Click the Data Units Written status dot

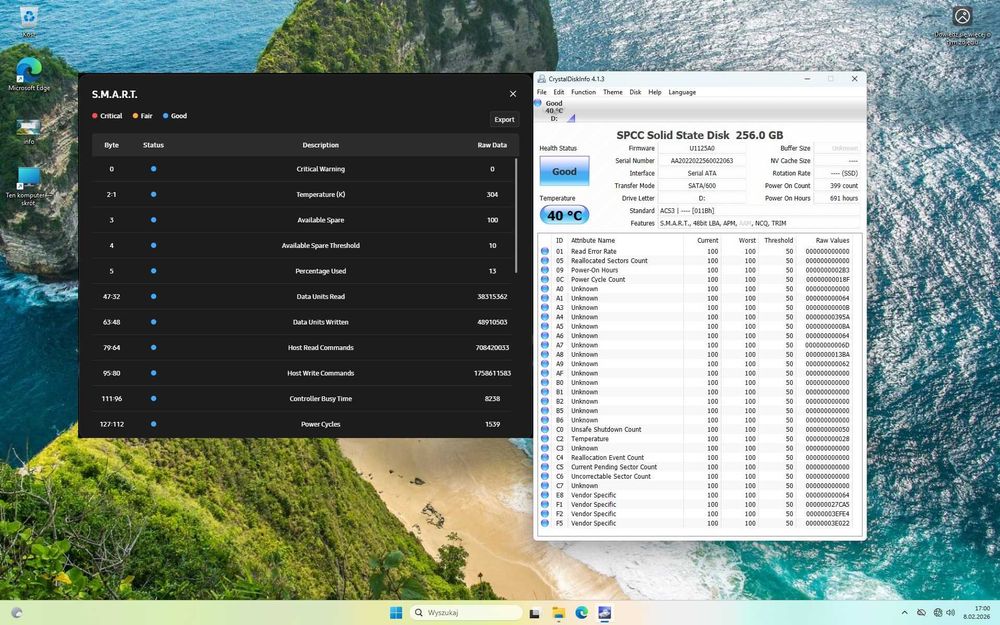tap(153, 322)
